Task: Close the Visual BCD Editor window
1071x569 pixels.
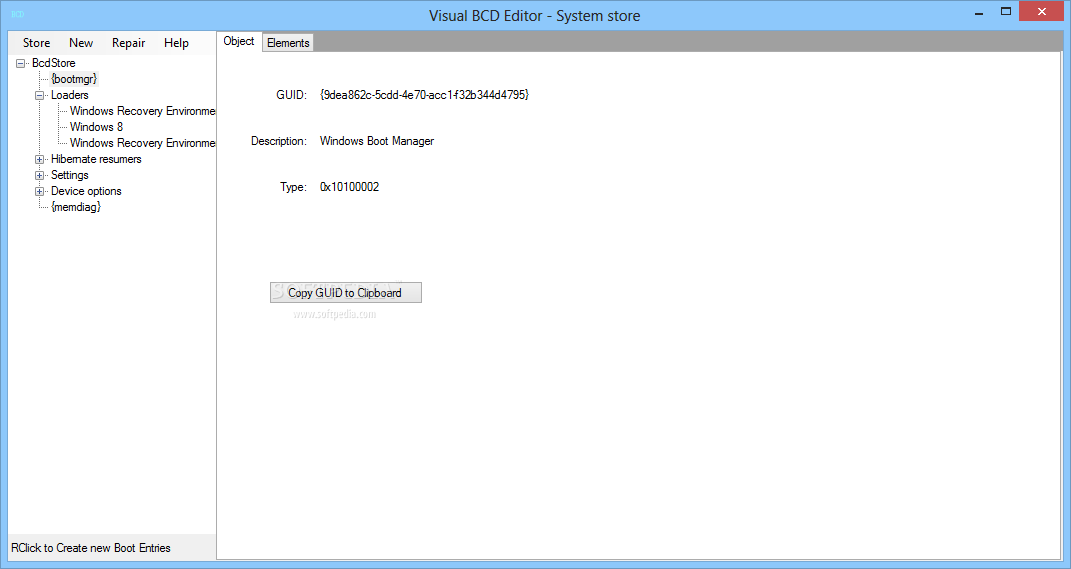Action: pyautogui.click(x=1042, y=12)
